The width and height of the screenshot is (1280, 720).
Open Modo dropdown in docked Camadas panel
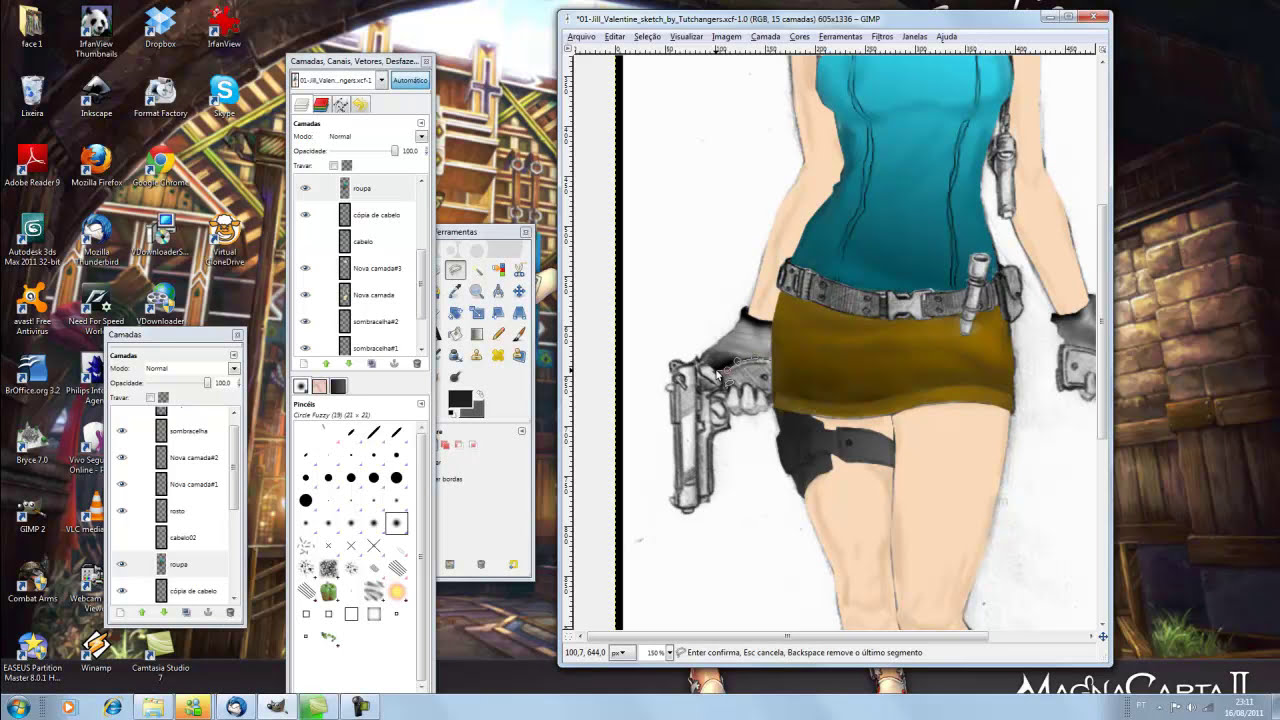click(x=421, y=136)
